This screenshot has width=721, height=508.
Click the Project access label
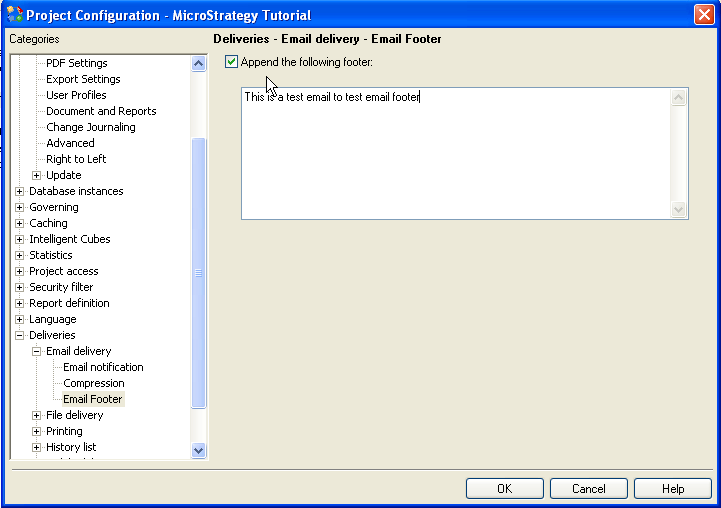pyautogui.click(x=63, y=271)
